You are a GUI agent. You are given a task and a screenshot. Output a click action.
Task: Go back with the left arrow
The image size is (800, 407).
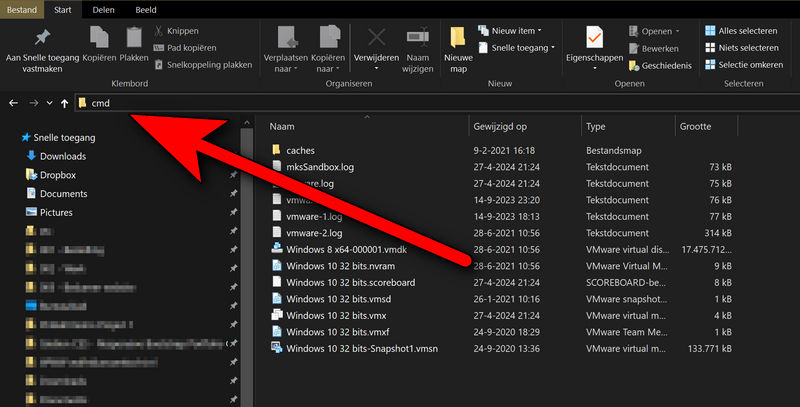(x=13, y=103)
